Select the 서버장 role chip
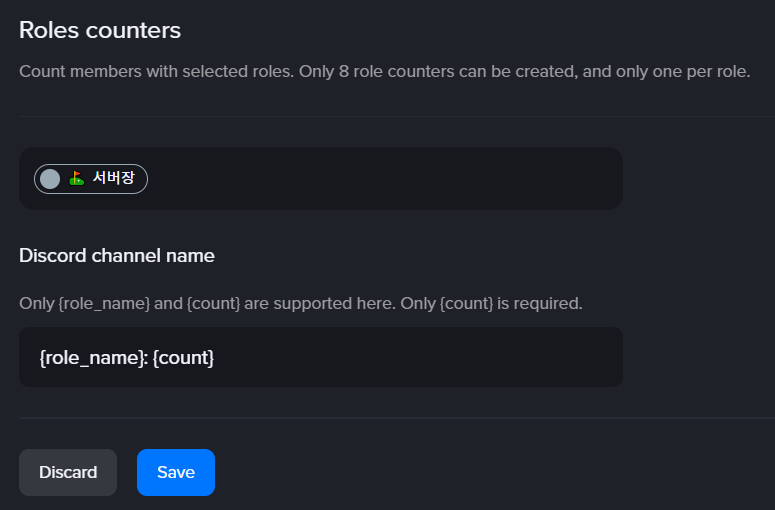Image resolution: width=775 pixels, height=510 pixels. click(x=91, y=179)
